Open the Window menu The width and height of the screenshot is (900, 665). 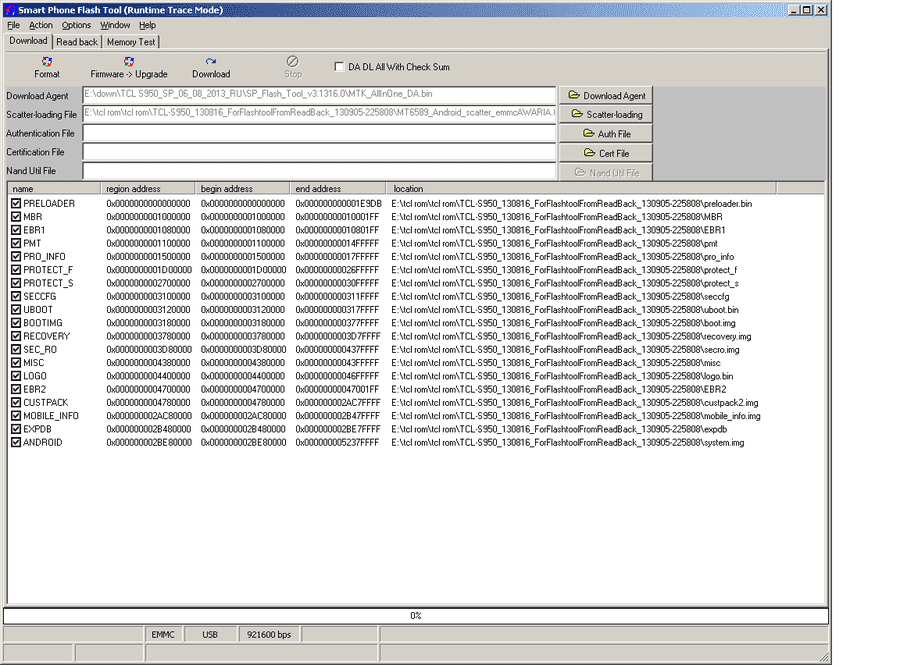click(x=115, y=25)
